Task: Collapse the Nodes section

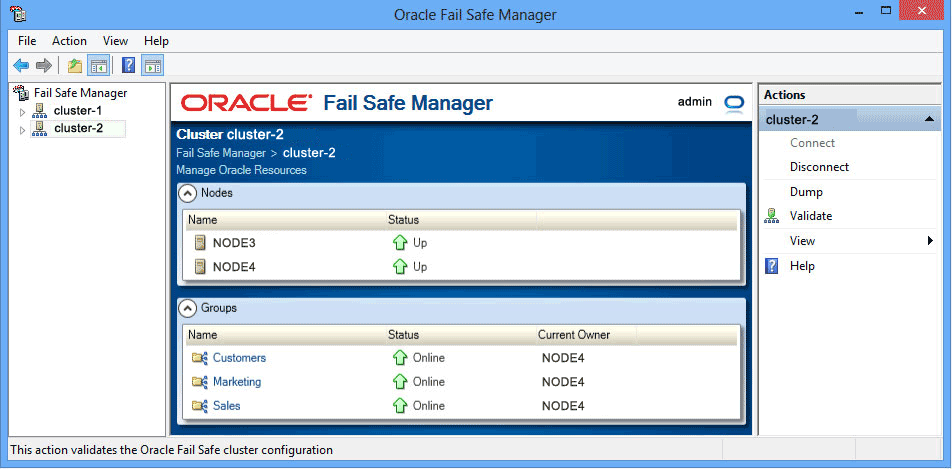Action: (189, 194)
